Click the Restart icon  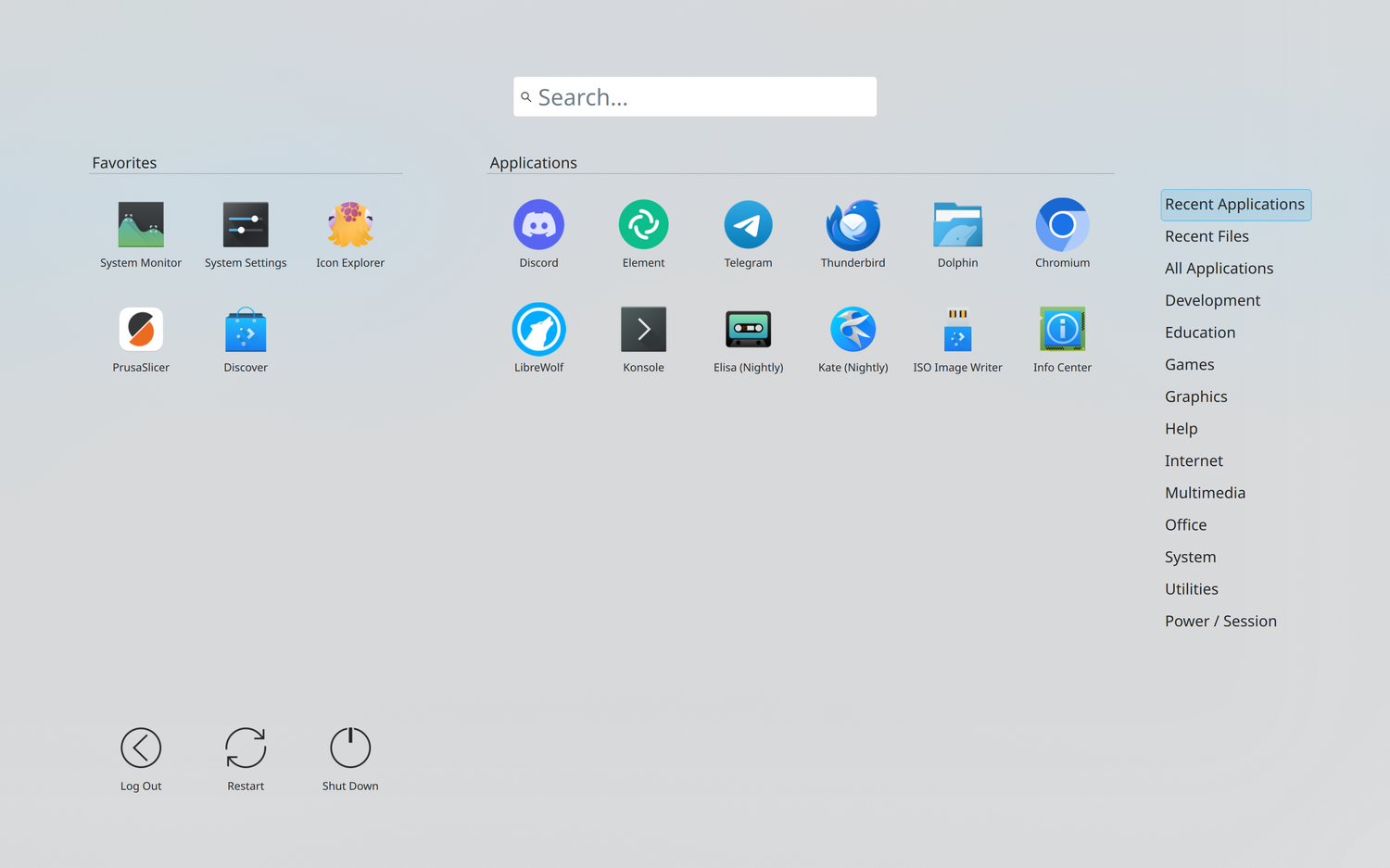pyautogui.click(x=246, y=748)
